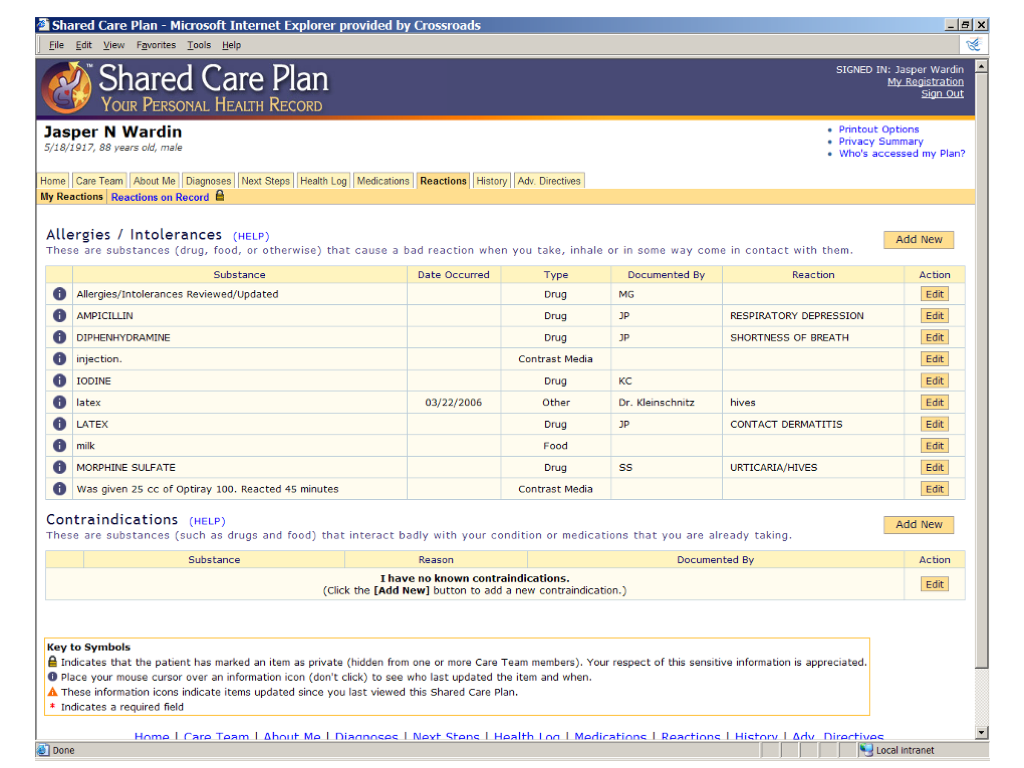Open HELP for Contraindications
This screenshot has width=1024, height=768.
207,521
